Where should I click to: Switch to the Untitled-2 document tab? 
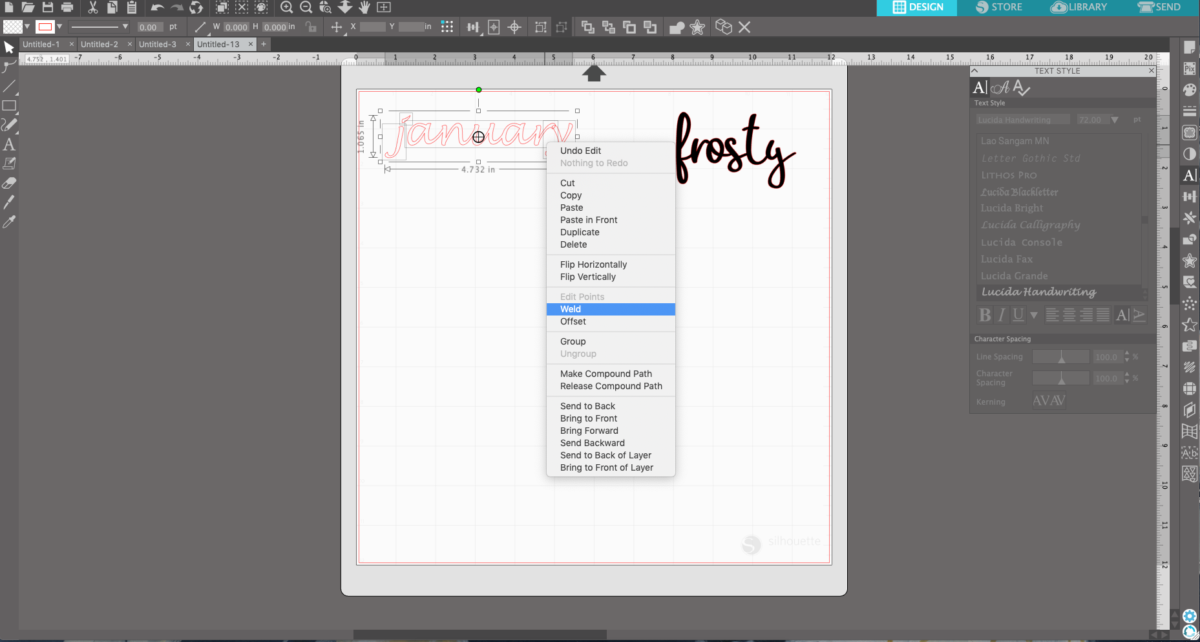105,44
